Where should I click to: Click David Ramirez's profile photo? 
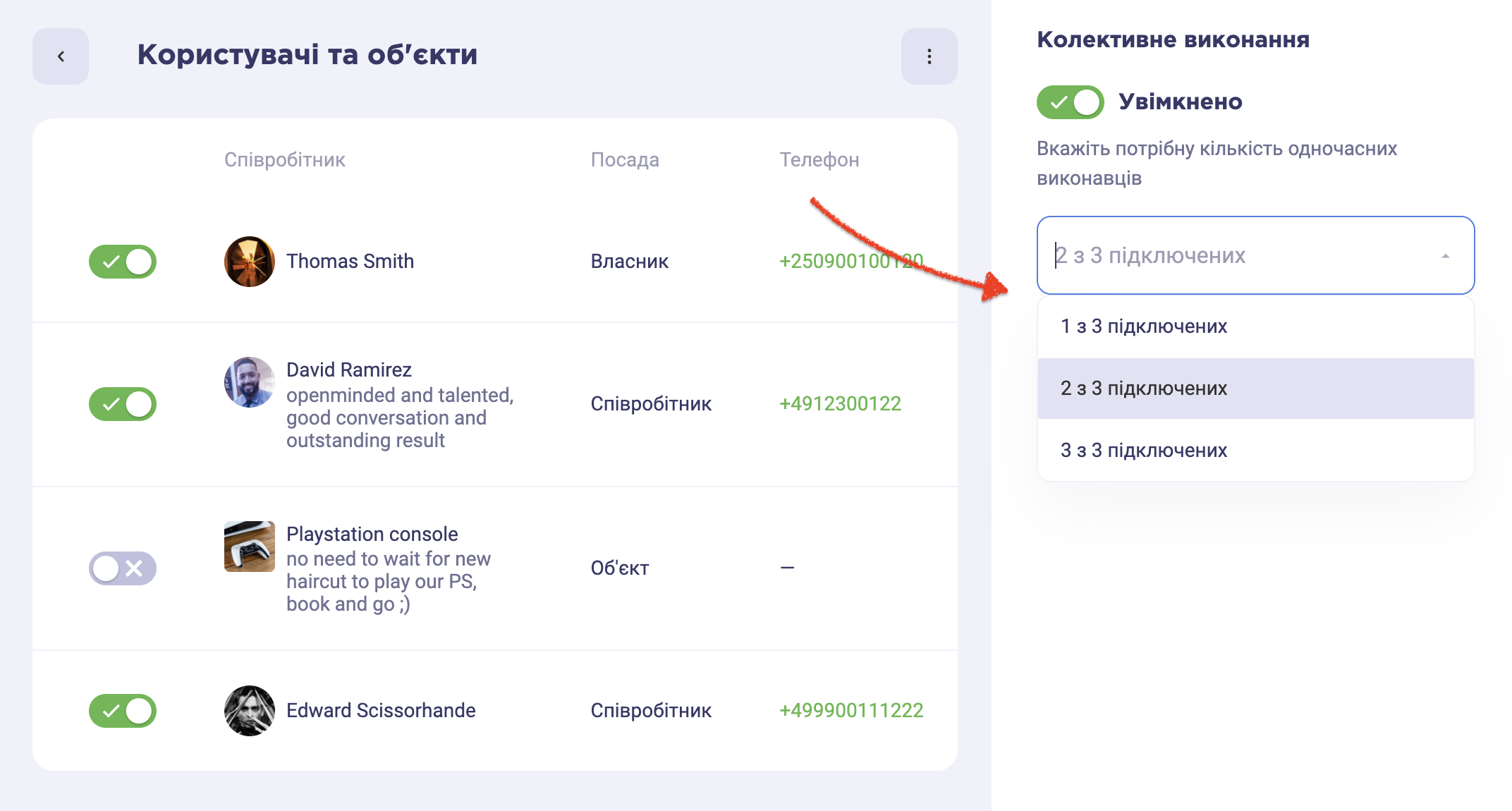pyautogui.click(x=250, y=382)
